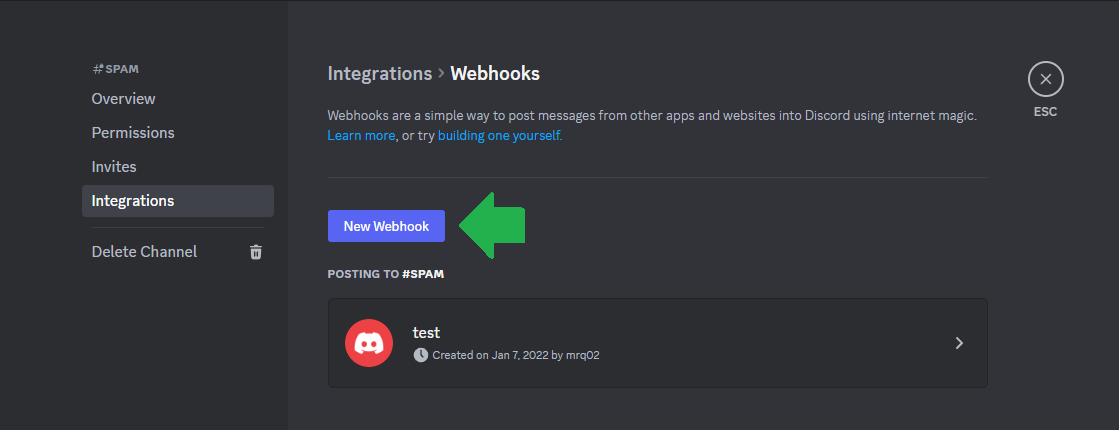The height and width of the screenshot is (430, 1119).
Task: Select Integrations in the sidebar
Action: click(133, 201)
